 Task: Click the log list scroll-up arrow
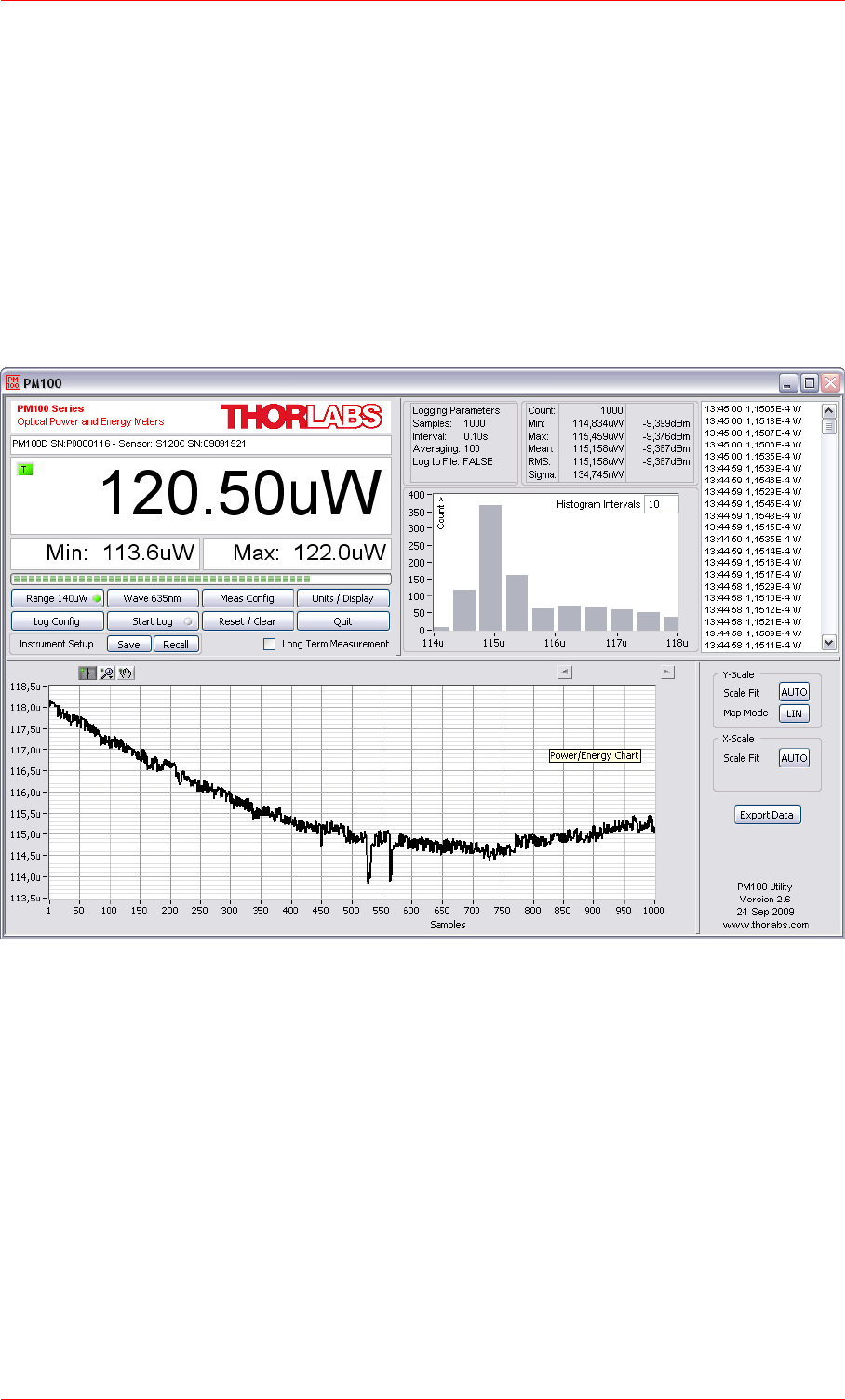(x=829, y=410)
